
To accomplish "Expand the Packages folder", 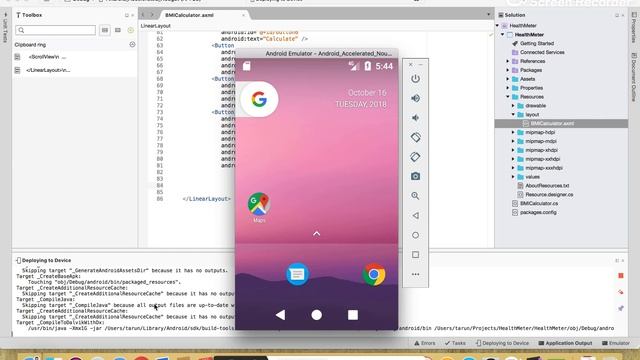I will coord(508,70).
